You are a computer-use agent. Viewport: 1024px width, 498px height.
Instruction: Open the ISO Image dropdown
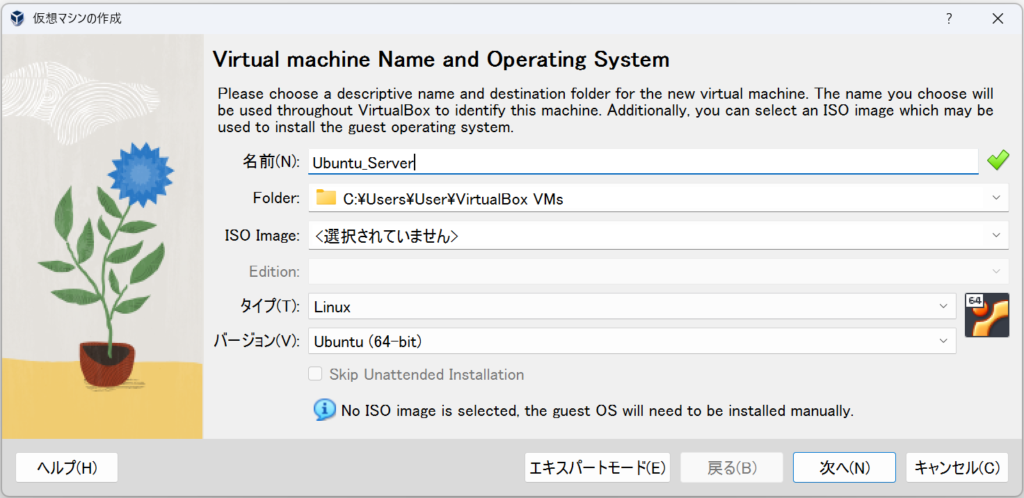click(997, 235)
